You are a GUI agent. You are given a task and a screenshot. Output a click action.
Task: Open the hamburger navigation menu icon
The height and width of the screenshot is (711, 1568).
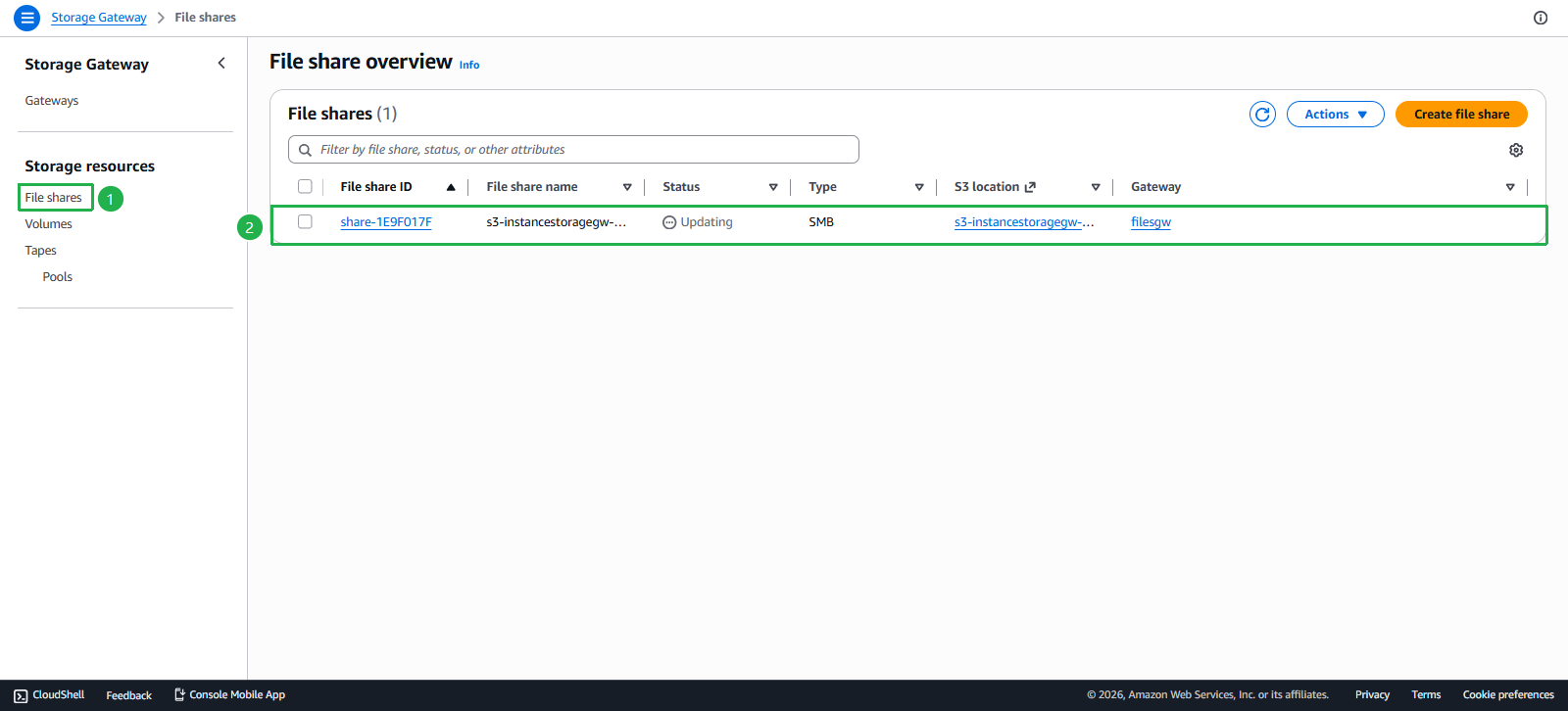point(27,18)
